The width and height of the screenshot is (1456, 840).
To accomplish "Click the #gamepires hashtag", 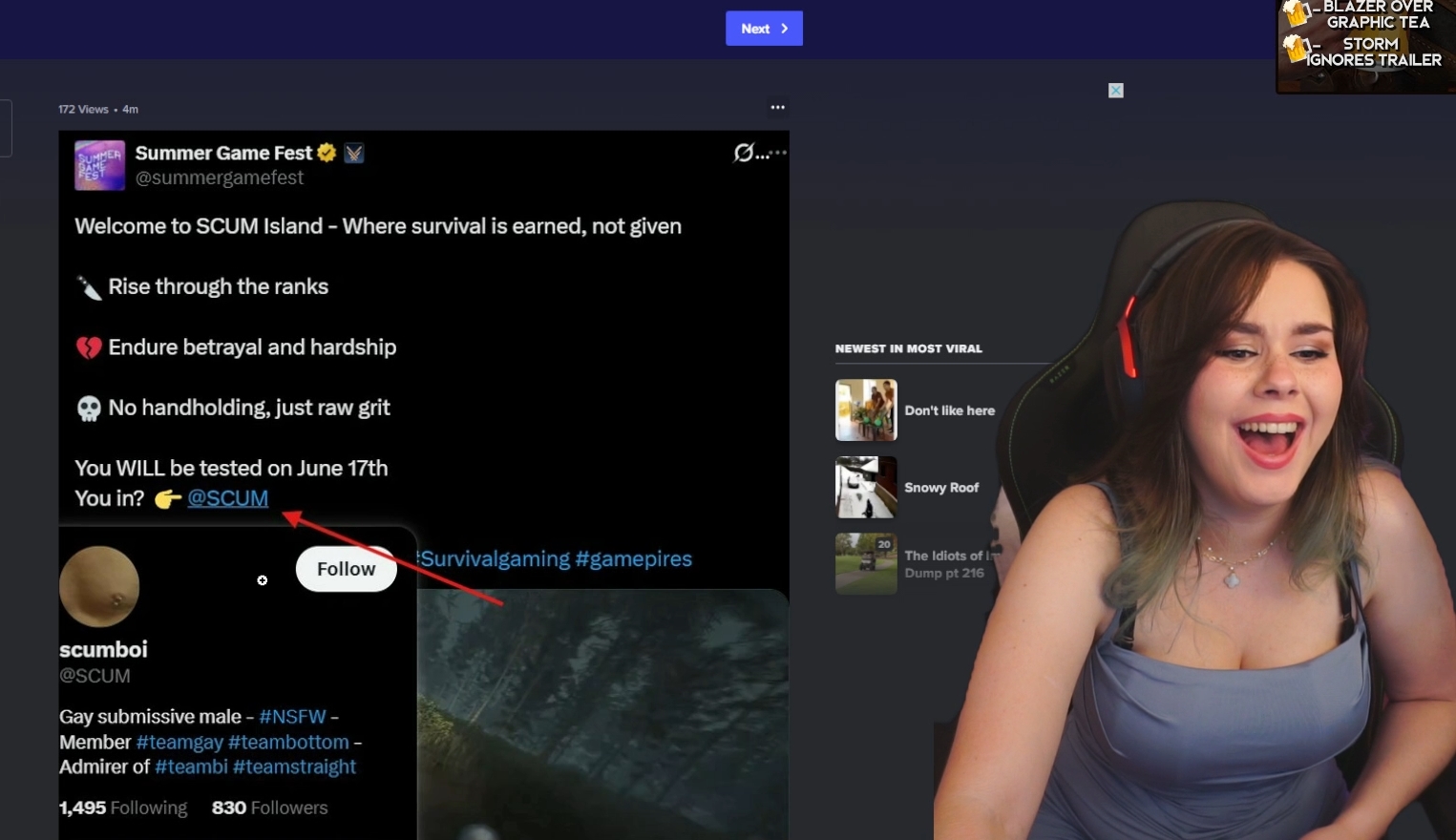I will pyautogui.click(x=633, y=559).
